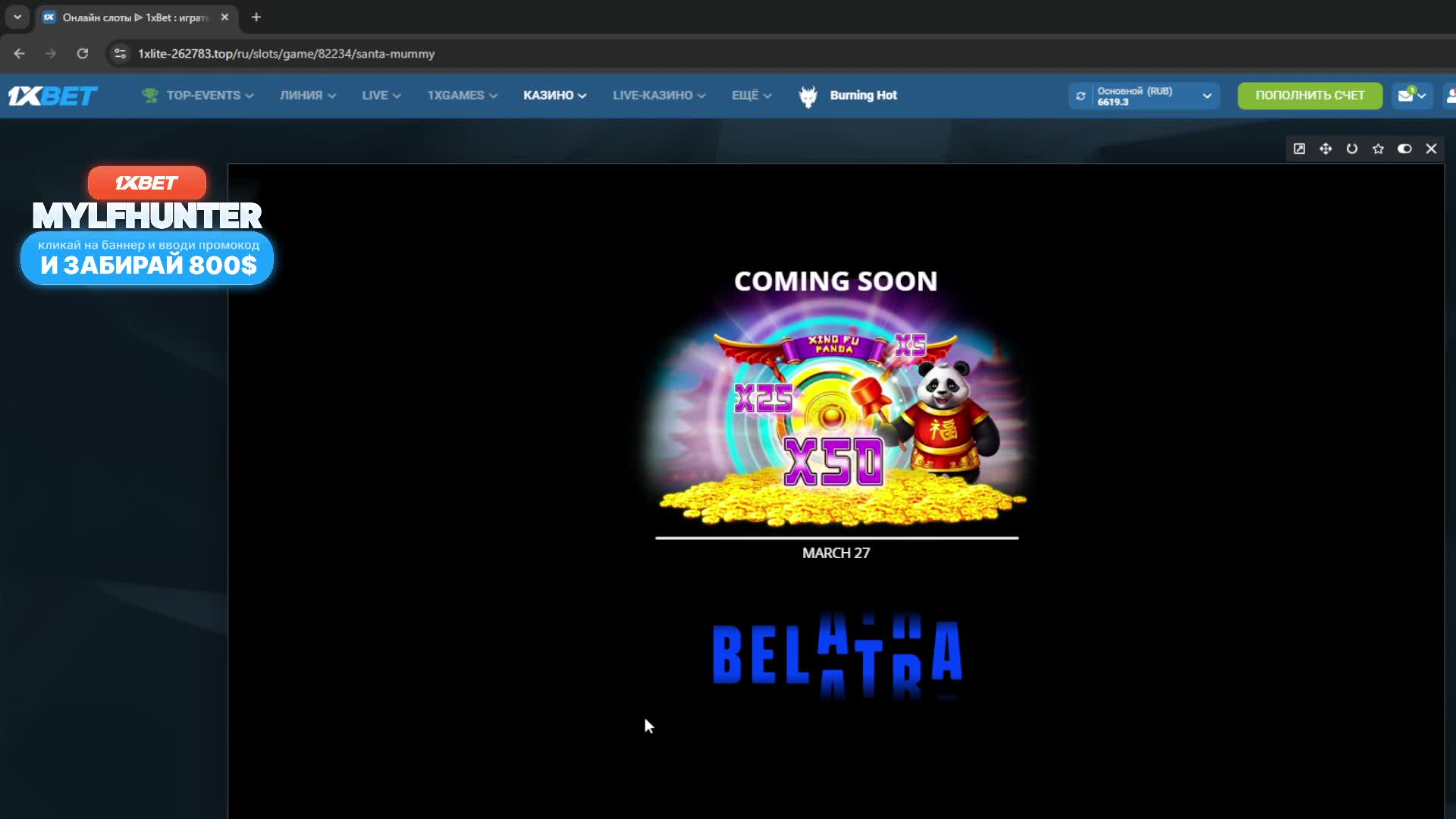This screenshot has width=1456, height=819.
Task: Click the TOP-EVENTS trophy icon
Action: 150,96
